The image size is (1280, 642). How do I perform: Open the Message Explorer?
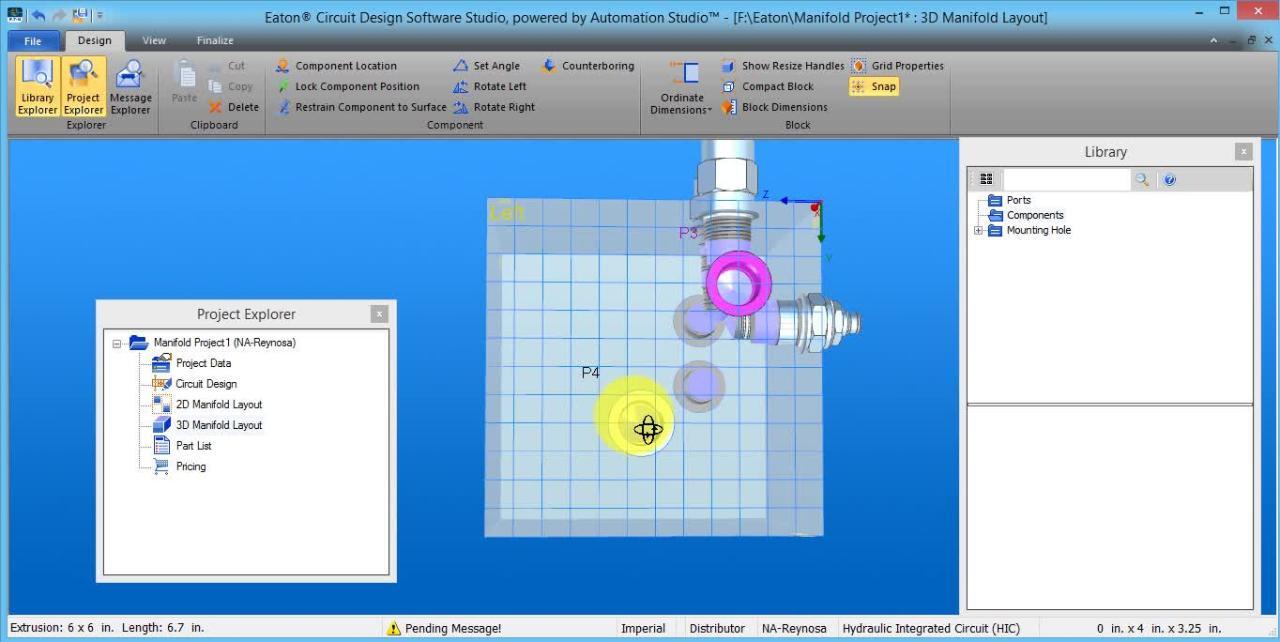coord(130,87)
